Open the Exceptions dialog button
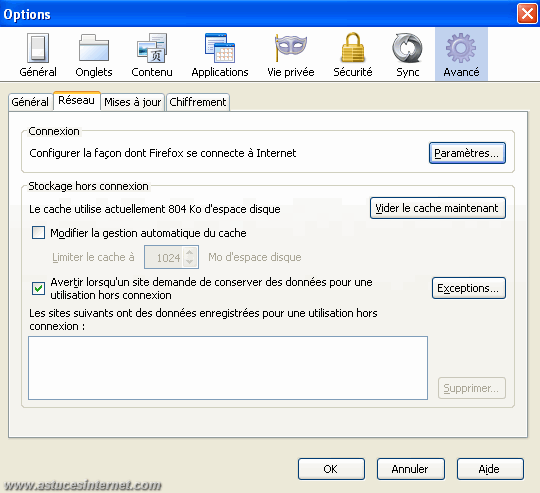The image size is (540, 493). (x=468, y=288)
